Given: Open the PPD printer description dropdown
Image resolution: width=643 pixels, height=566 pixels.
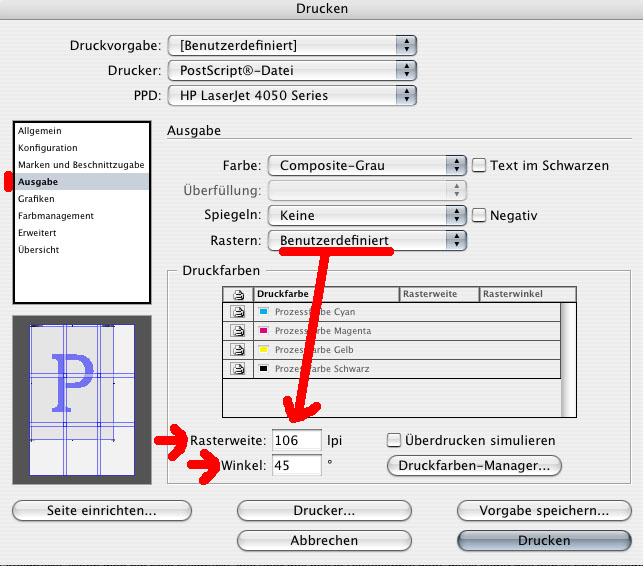Looking at the screenshot, I should pyautogui.click(x=291, y=95).
